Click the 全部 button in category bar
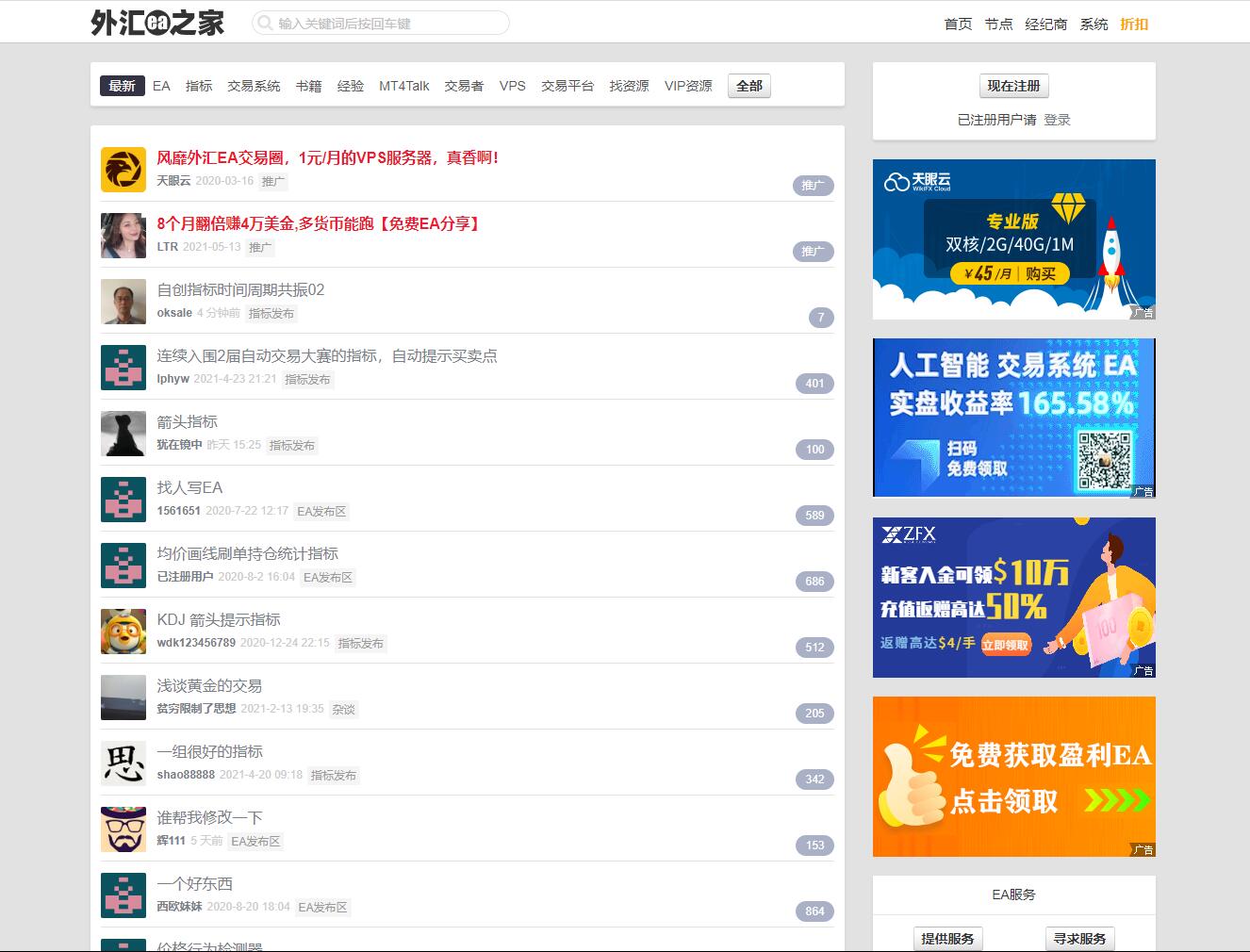 point(749,86)
